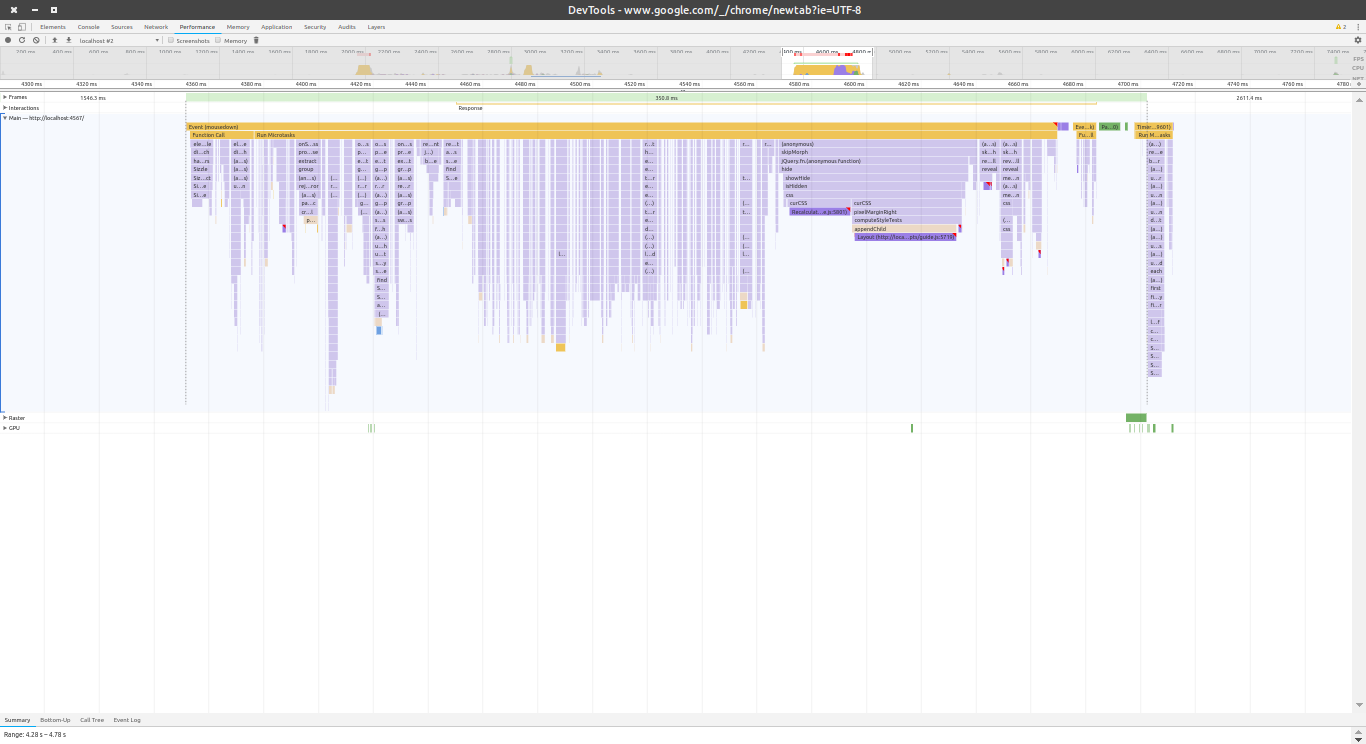This screenshot has width=1366, height=744.
Task: Open the localhost #2 recording dropdown
Action: 119,40
